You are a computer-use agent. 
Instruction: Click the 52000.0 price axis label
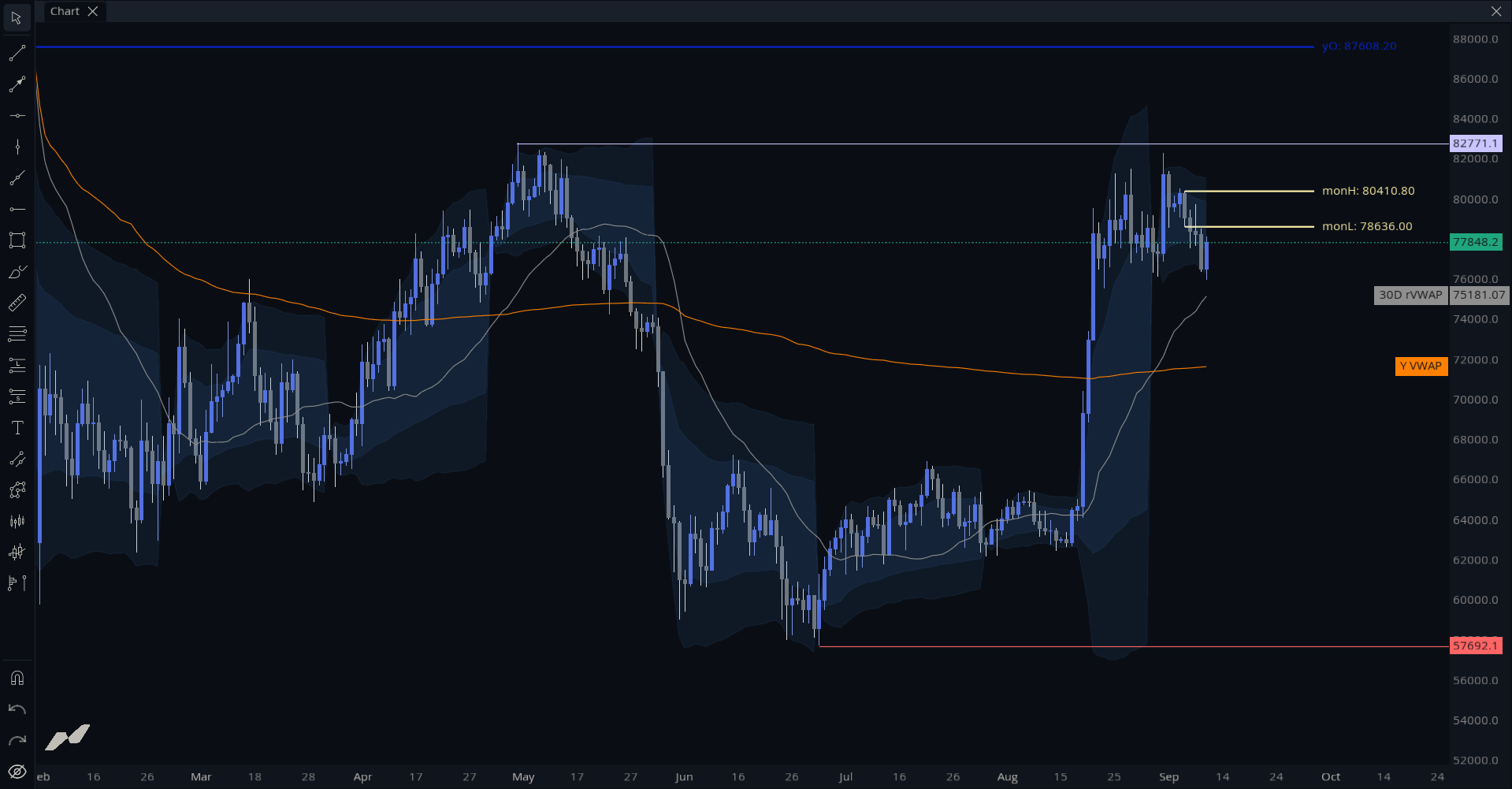tap(1476, 761)
